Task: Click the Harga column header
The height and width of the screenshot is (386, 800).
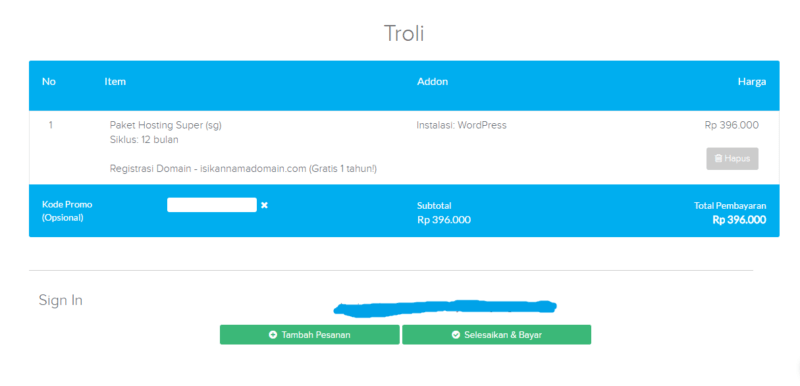Action: pyautogui.click(x=752, y=82)
